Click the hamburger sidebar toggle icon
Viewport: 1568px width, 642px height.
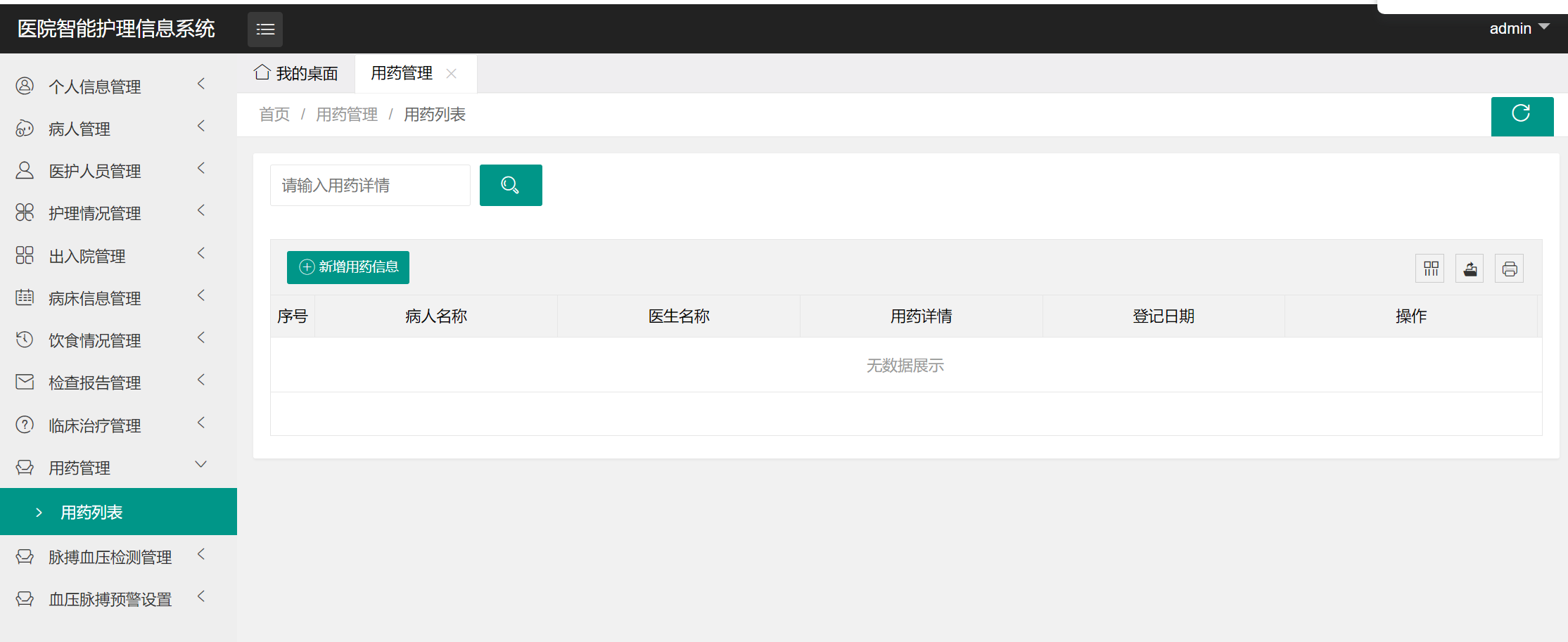265,30
